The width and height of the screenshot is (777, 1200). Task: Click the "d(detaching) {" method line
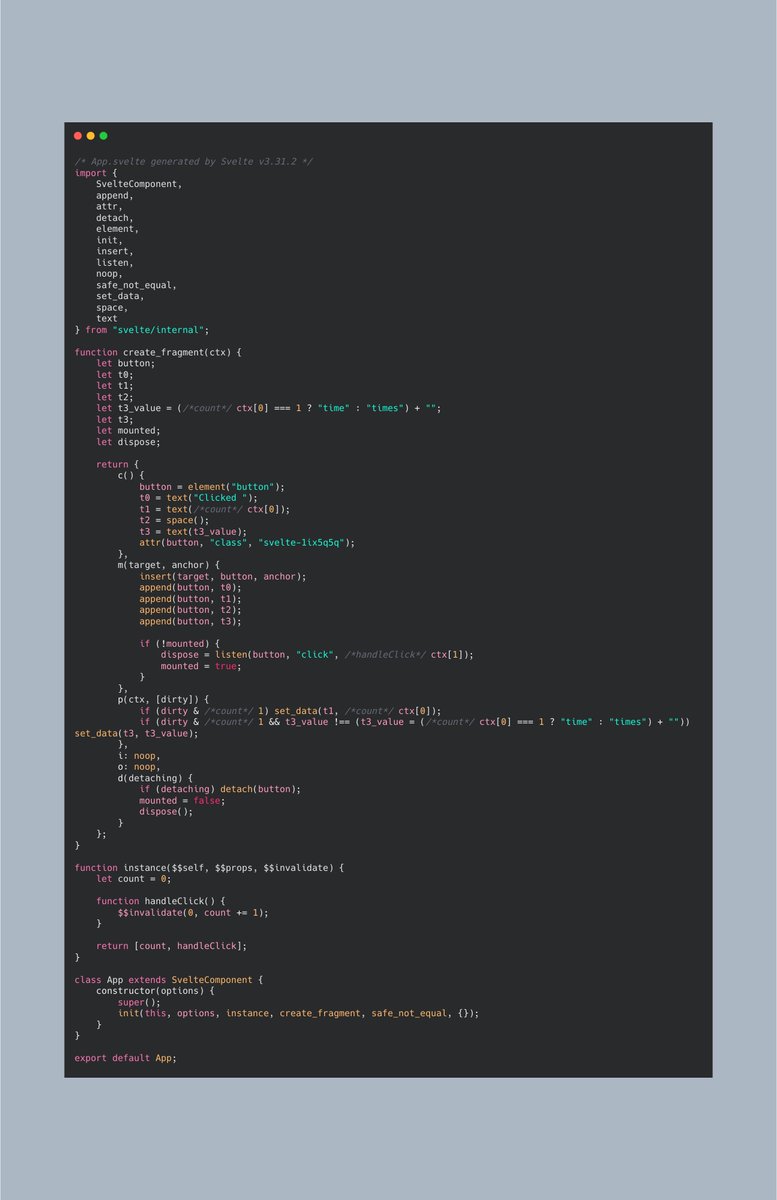(156, 778)
